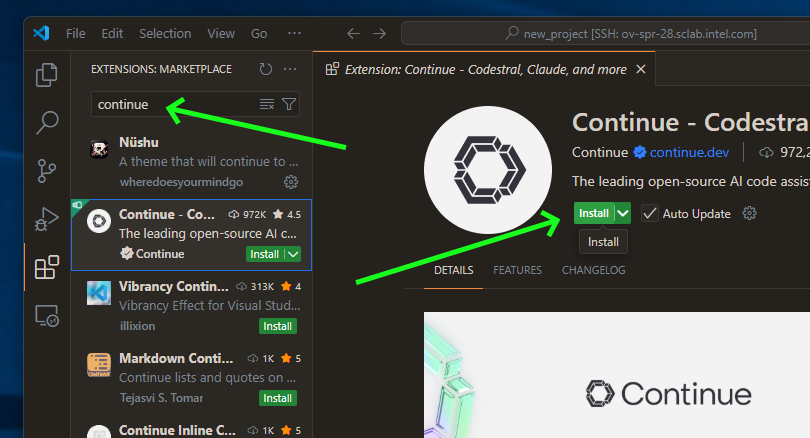This screenshot has width=810, height=438.
Task: Open the Run and Debug view
Action: point(47,218)
